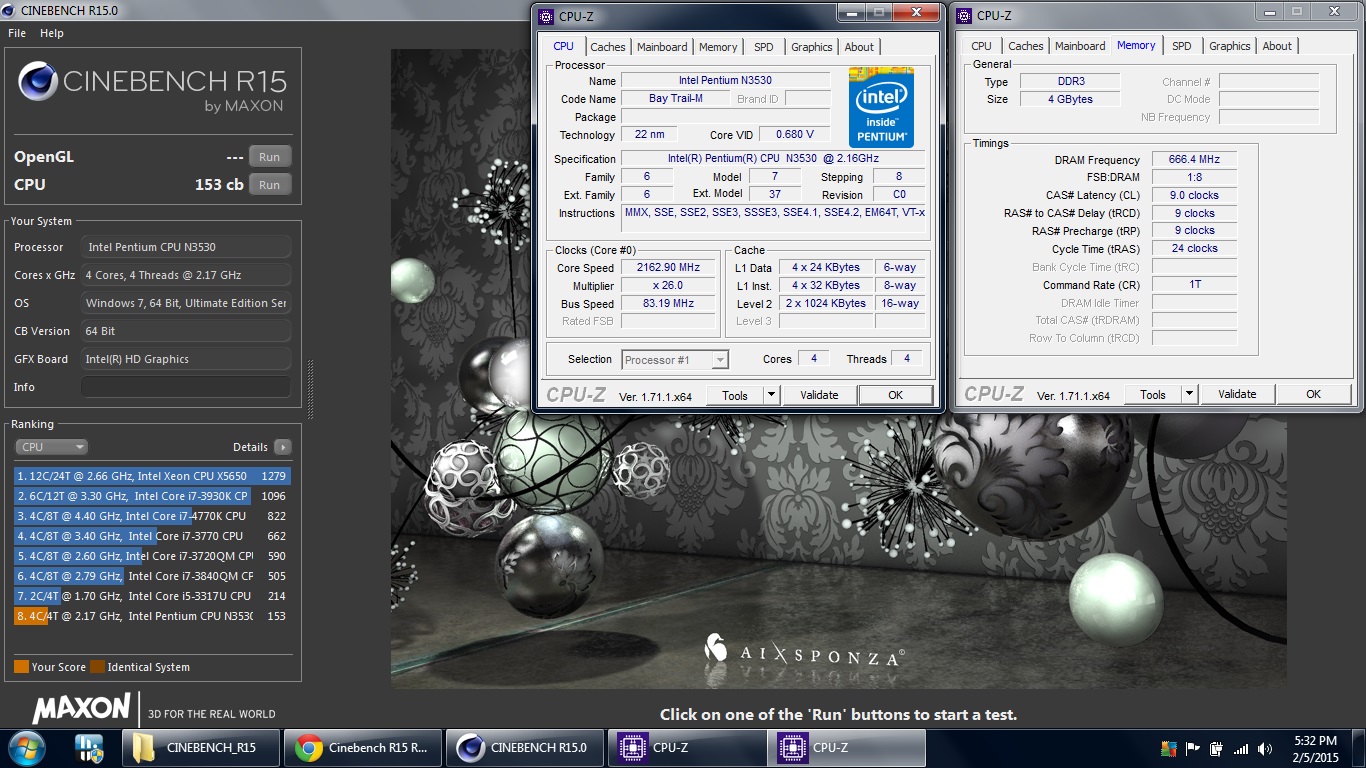The width and height of the screenshot is (1366, 768).
Task: Open the File menu in Cinebench
Action: [17, 33]
